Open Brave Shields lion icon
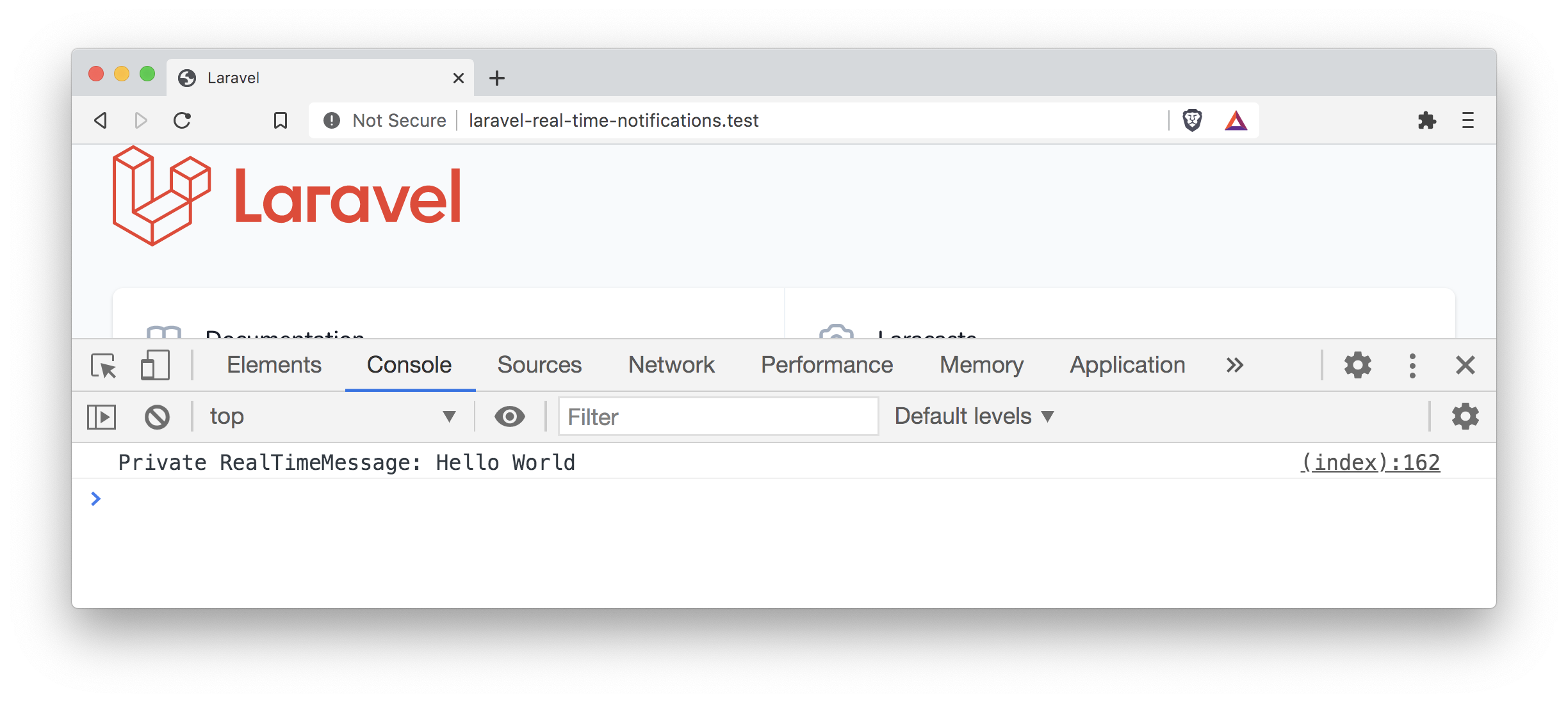This screenshot has width=1568, height=703. point(1192,120)
